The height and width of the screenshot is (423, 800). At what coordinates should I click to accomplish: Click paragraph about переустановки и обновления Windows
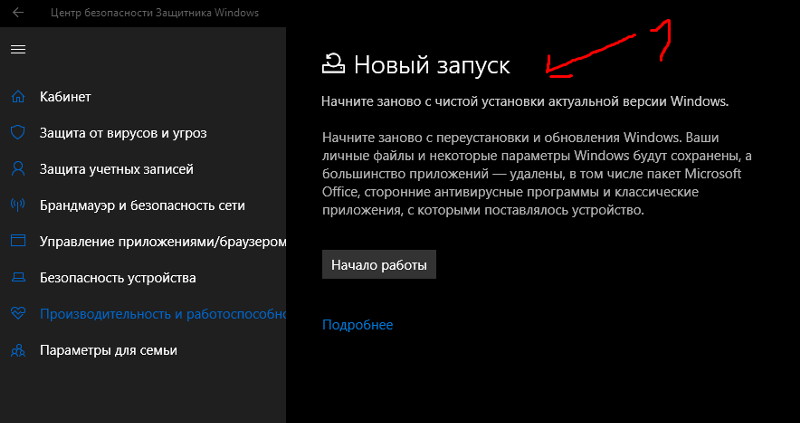point(537,173)
